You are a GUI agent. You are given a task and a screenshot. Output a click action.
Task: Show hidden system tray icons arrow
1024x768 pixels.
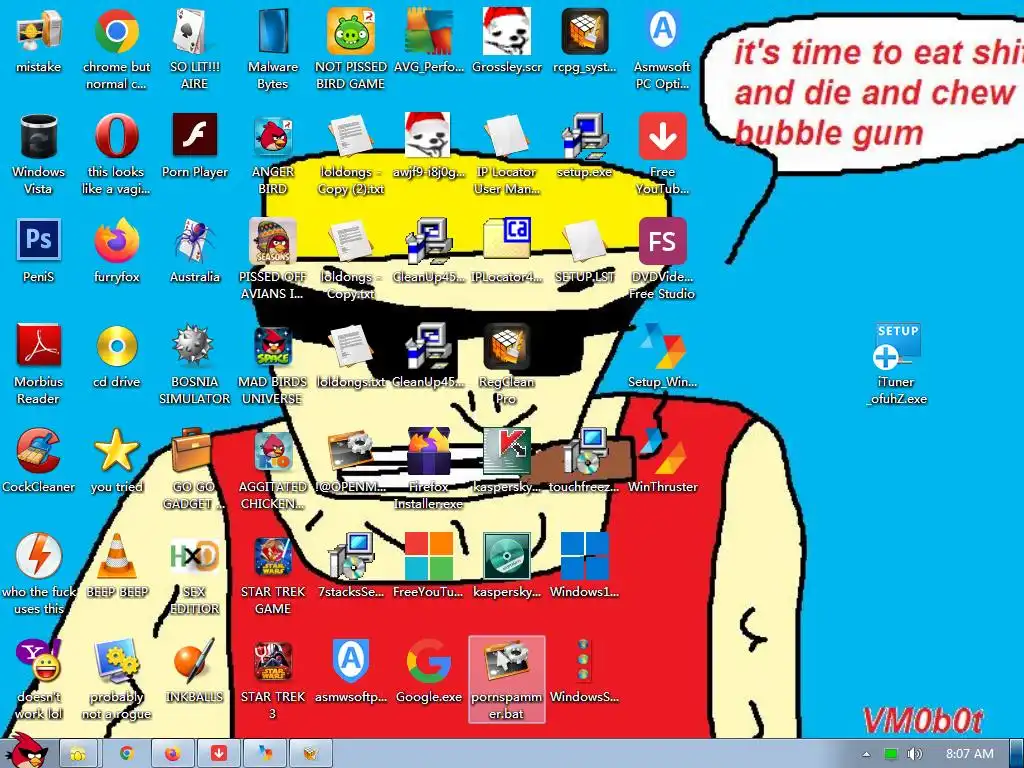click(x=866, y=754)
